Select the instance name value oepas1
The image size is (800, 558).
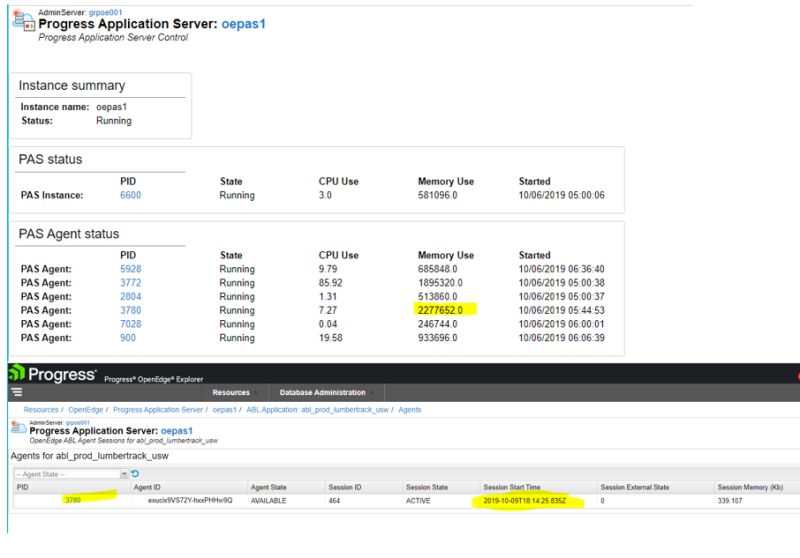(111, 107)
